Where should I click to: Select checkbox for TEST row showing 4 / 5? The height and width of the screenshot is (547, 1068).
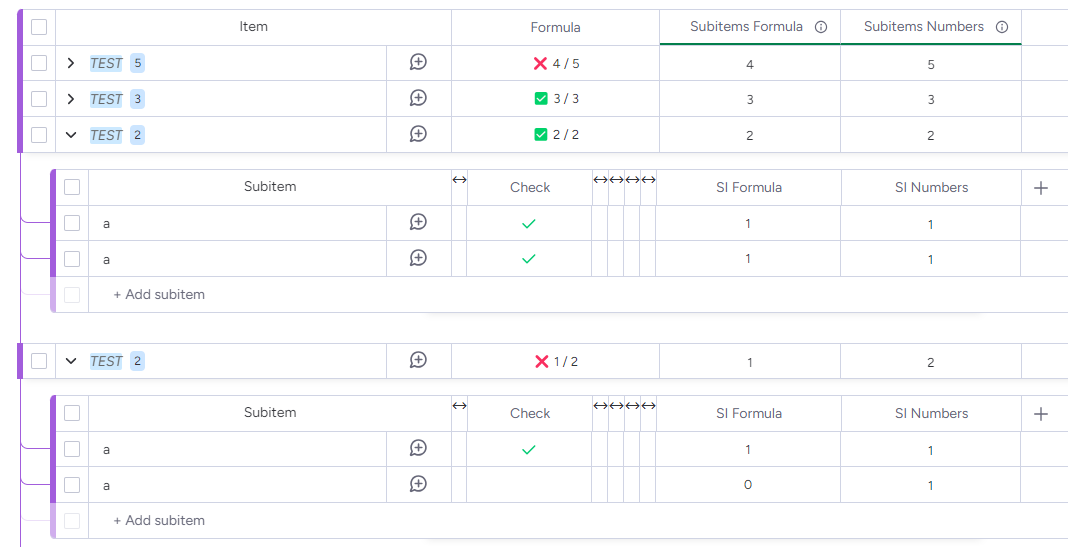coord(39,63)
